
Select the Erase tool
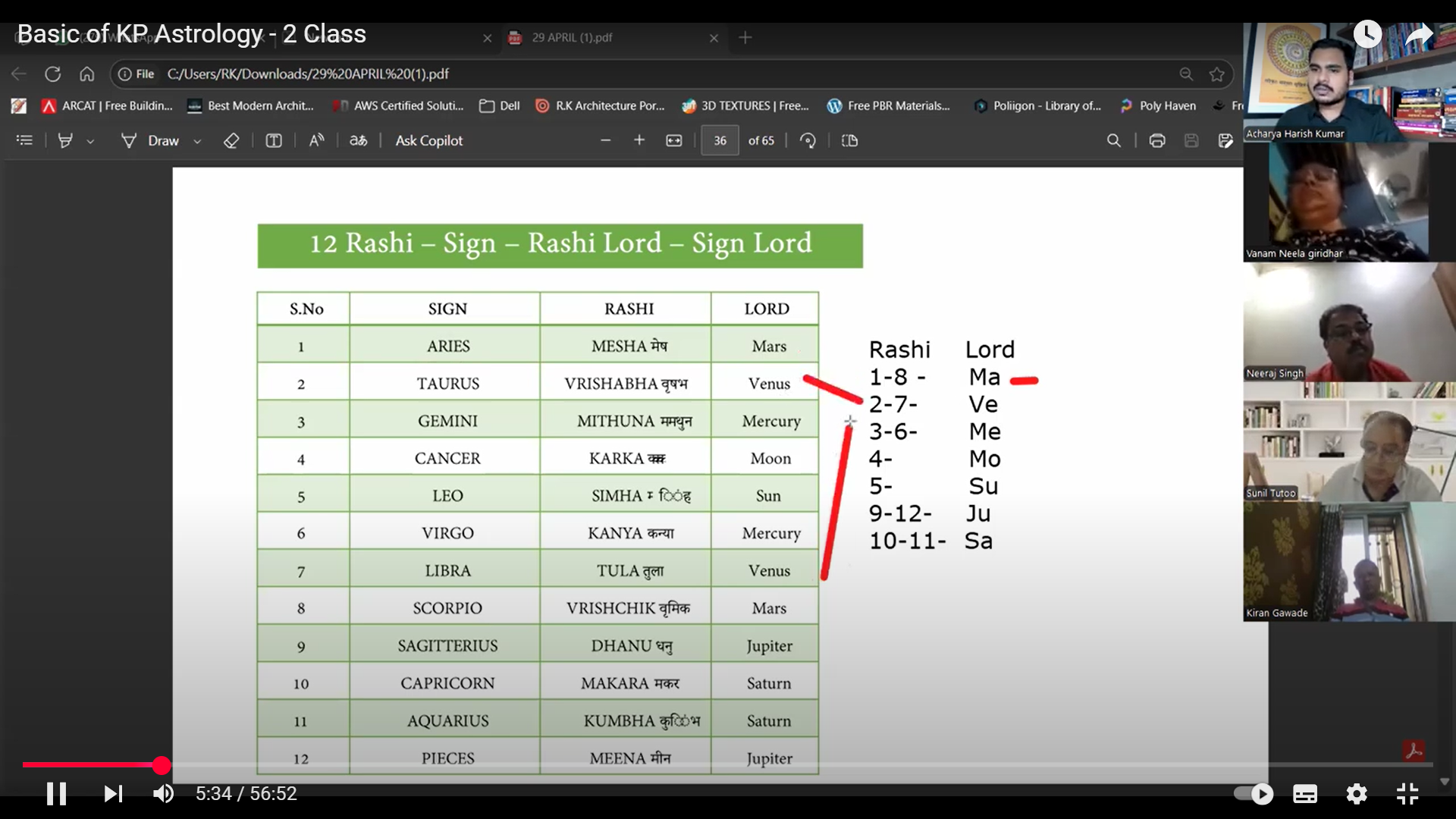pos(231,140)
